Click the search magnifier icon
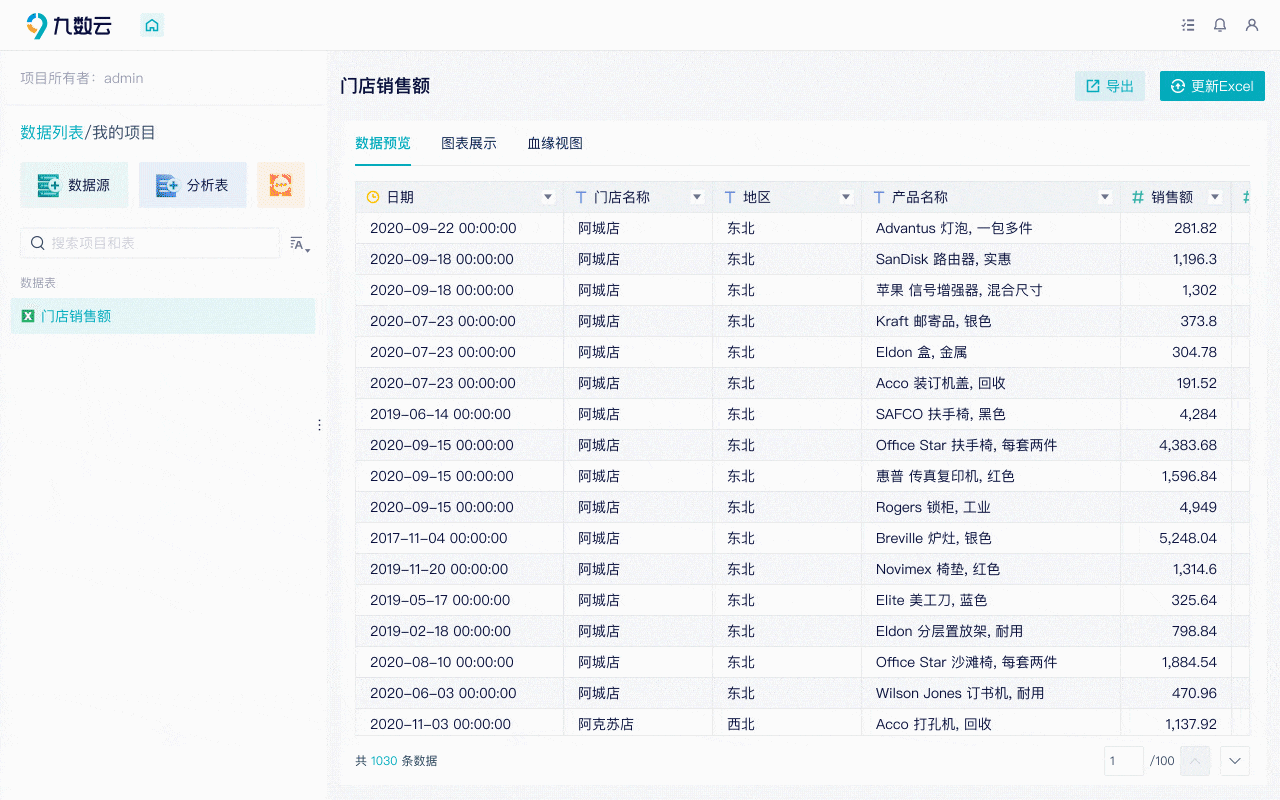 pos(38,243)
